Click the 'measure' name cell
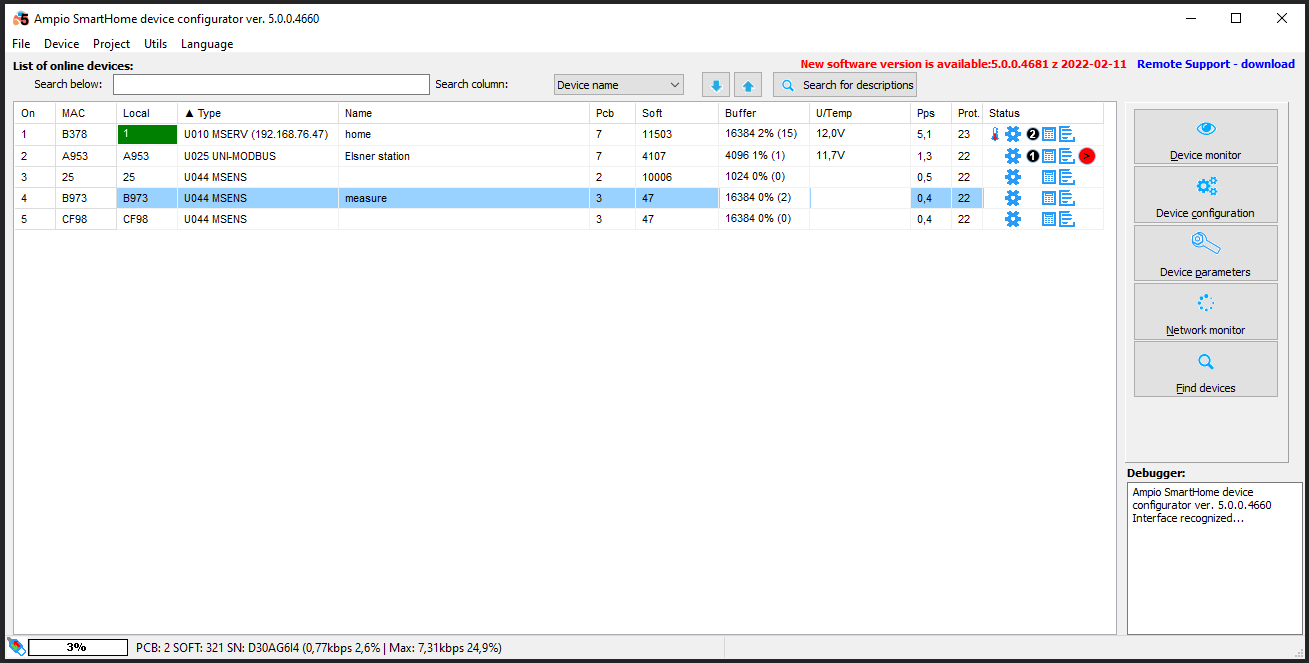 pos(464,198)
